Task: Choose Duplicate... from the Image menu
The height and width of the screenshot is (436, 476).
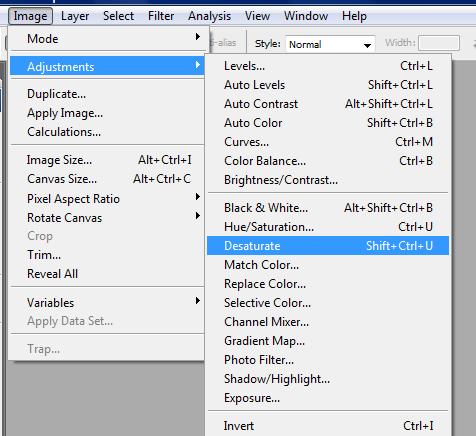Action: (107, 94)
